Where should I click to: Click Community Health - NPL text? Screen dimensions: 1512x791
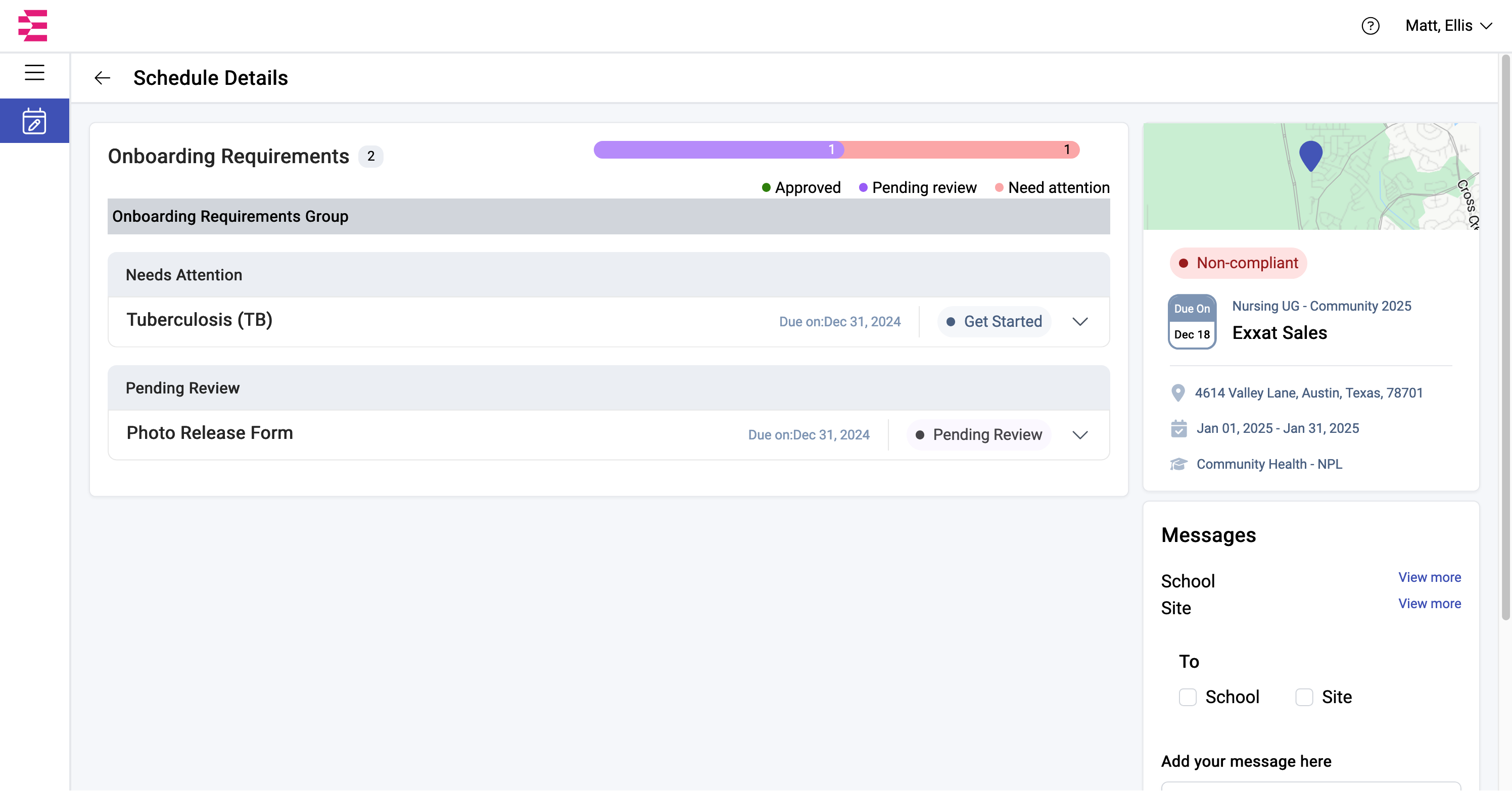(x=1269, y=464)
